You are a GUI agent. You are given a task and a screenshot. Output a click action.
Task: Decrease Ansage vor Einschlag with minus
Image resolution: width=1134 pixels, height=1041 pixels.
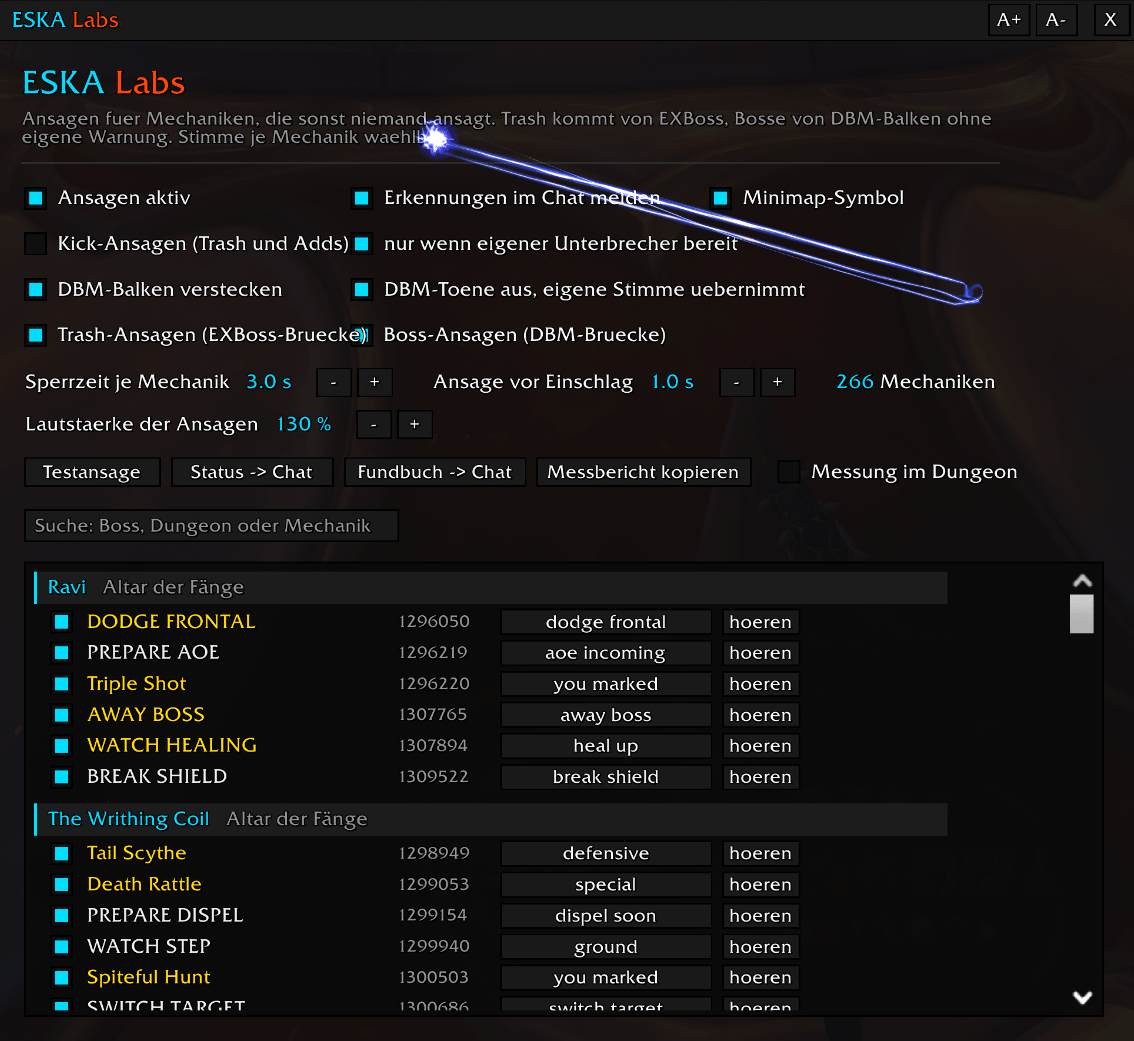pos(736,382)
